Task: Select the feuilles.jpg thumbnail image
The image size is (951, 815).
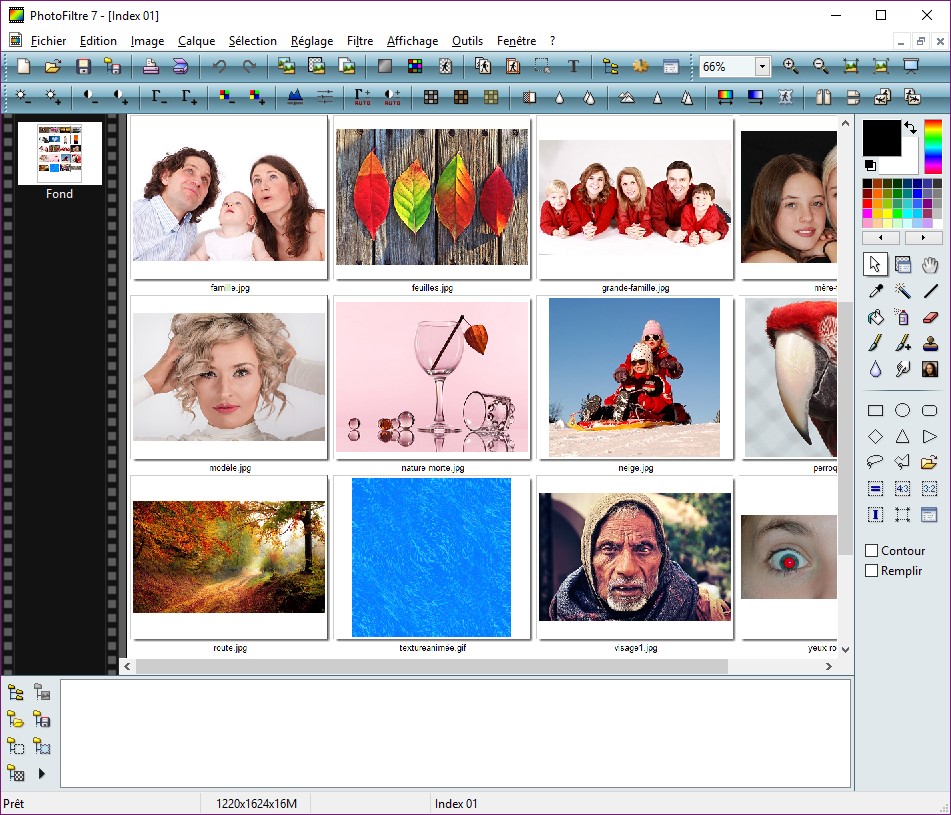Action: (432, 197)
